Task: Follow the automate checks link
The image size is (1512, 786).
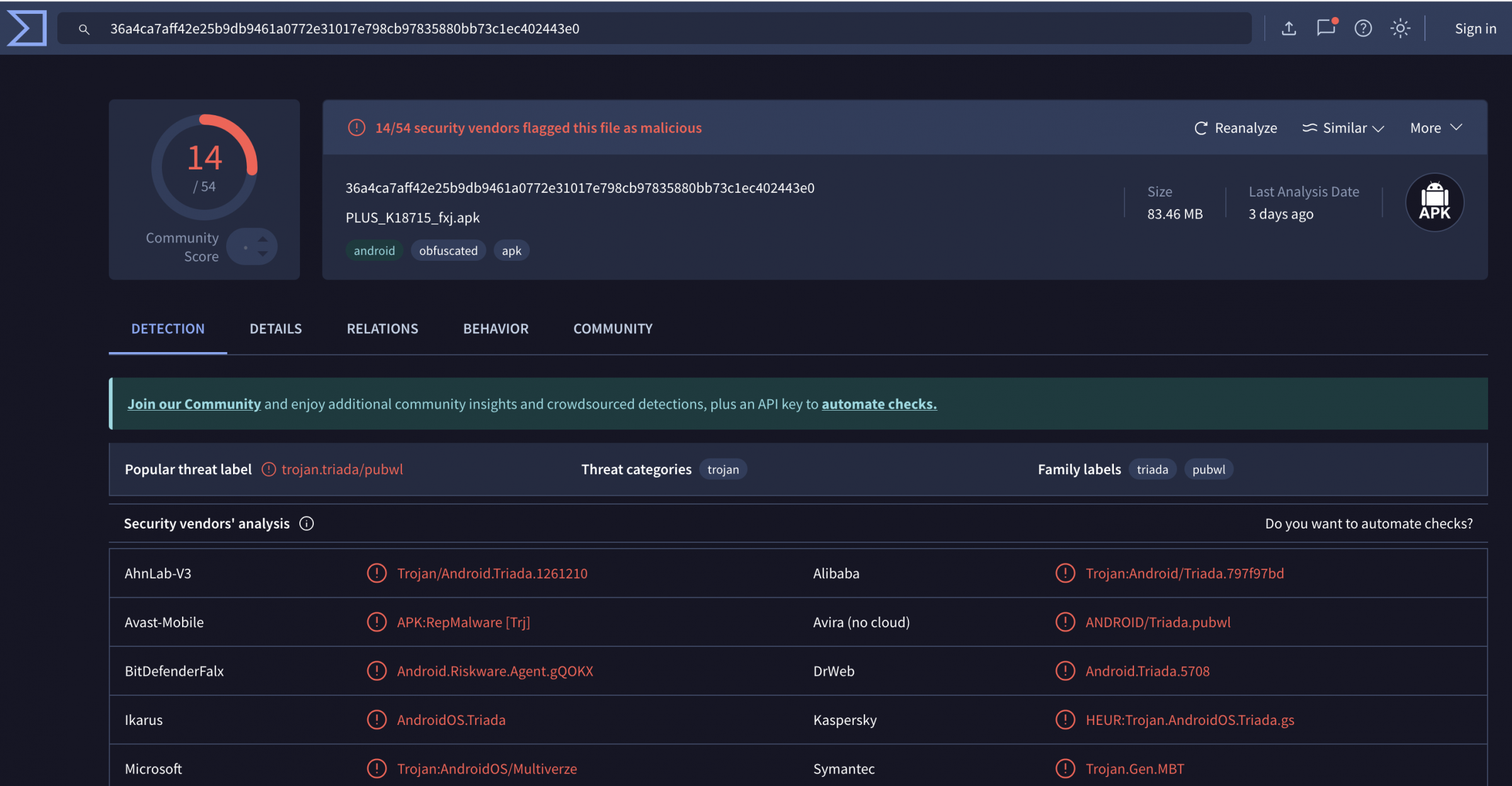Action: [879, 404]
